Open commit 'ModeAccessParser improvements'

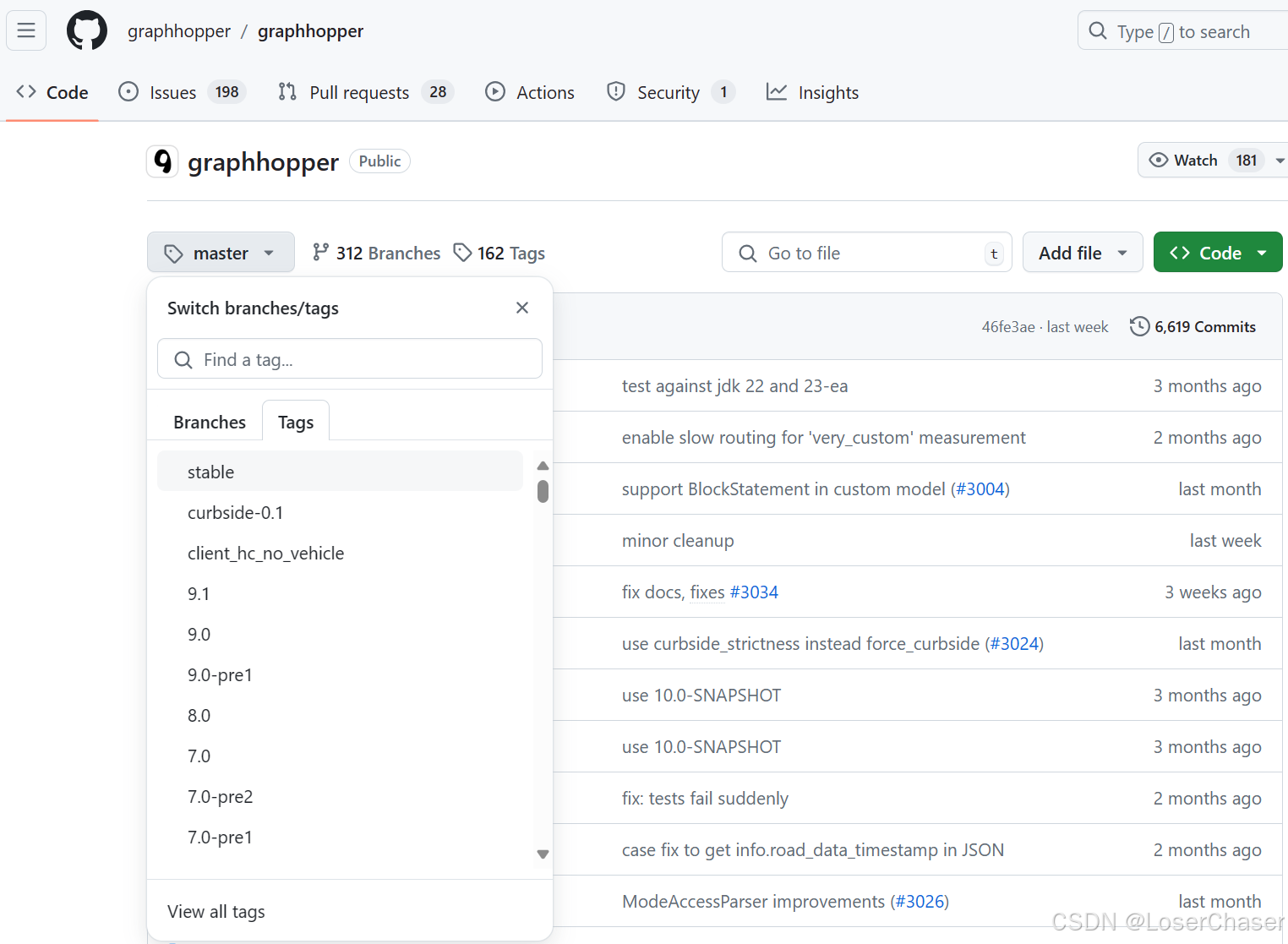click(753, 902)
